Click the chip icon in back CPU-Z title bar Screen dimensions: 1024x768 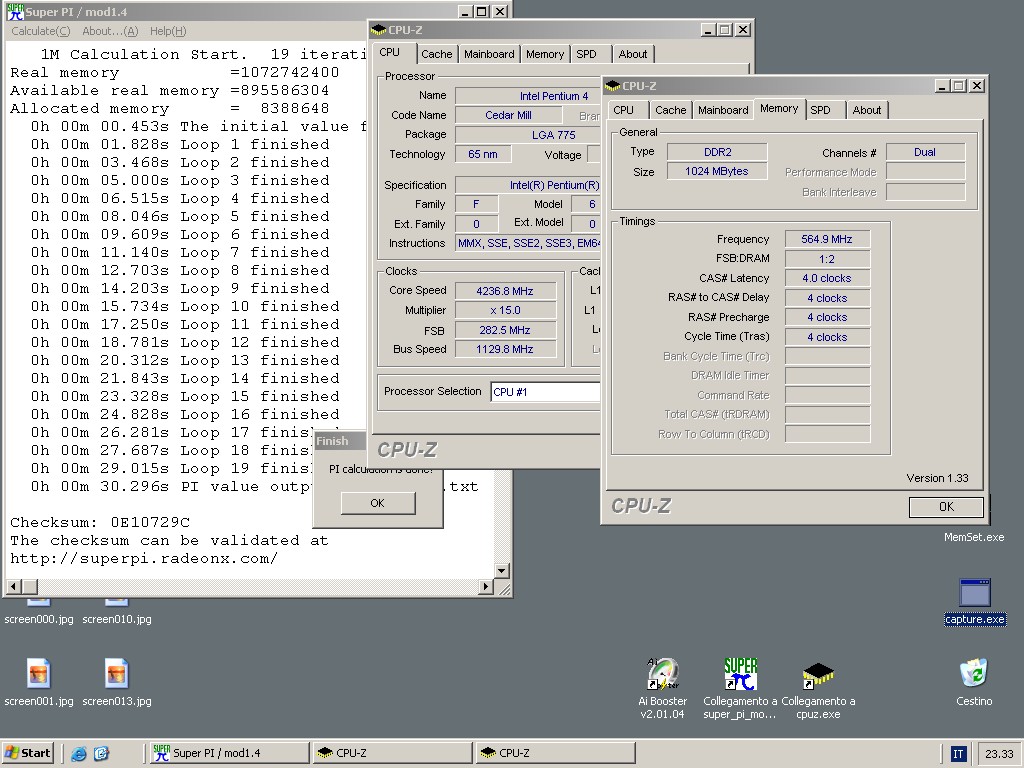click(x=378, y=30)
